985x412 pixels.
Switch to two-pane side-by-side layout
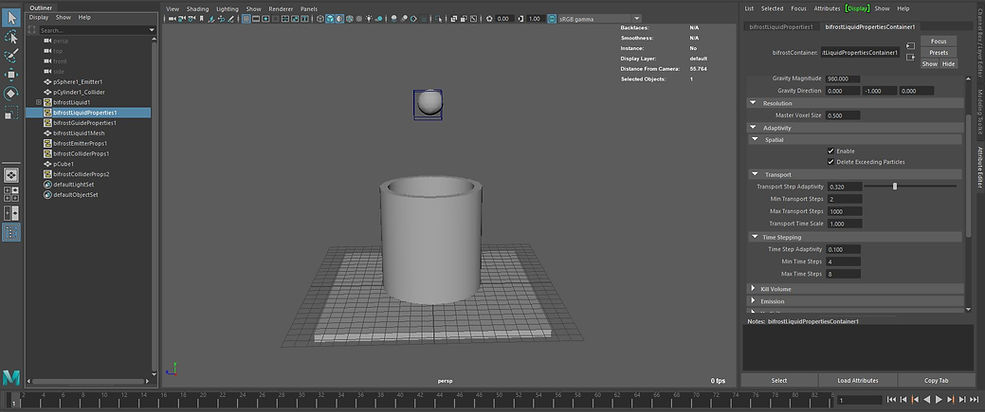(x=11, y=213)
